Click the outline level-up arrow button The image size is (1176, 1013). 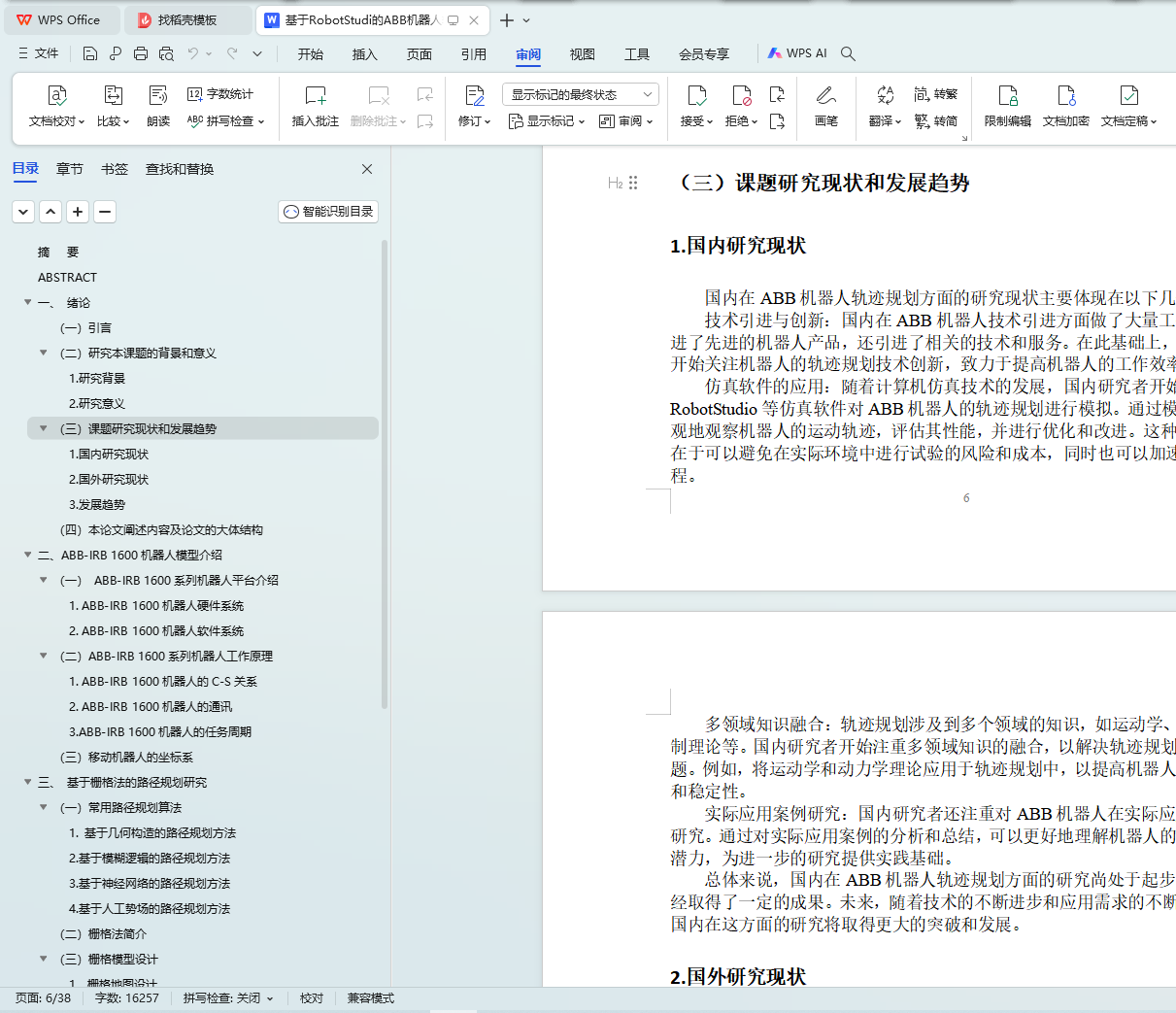(x=50, y=212)
